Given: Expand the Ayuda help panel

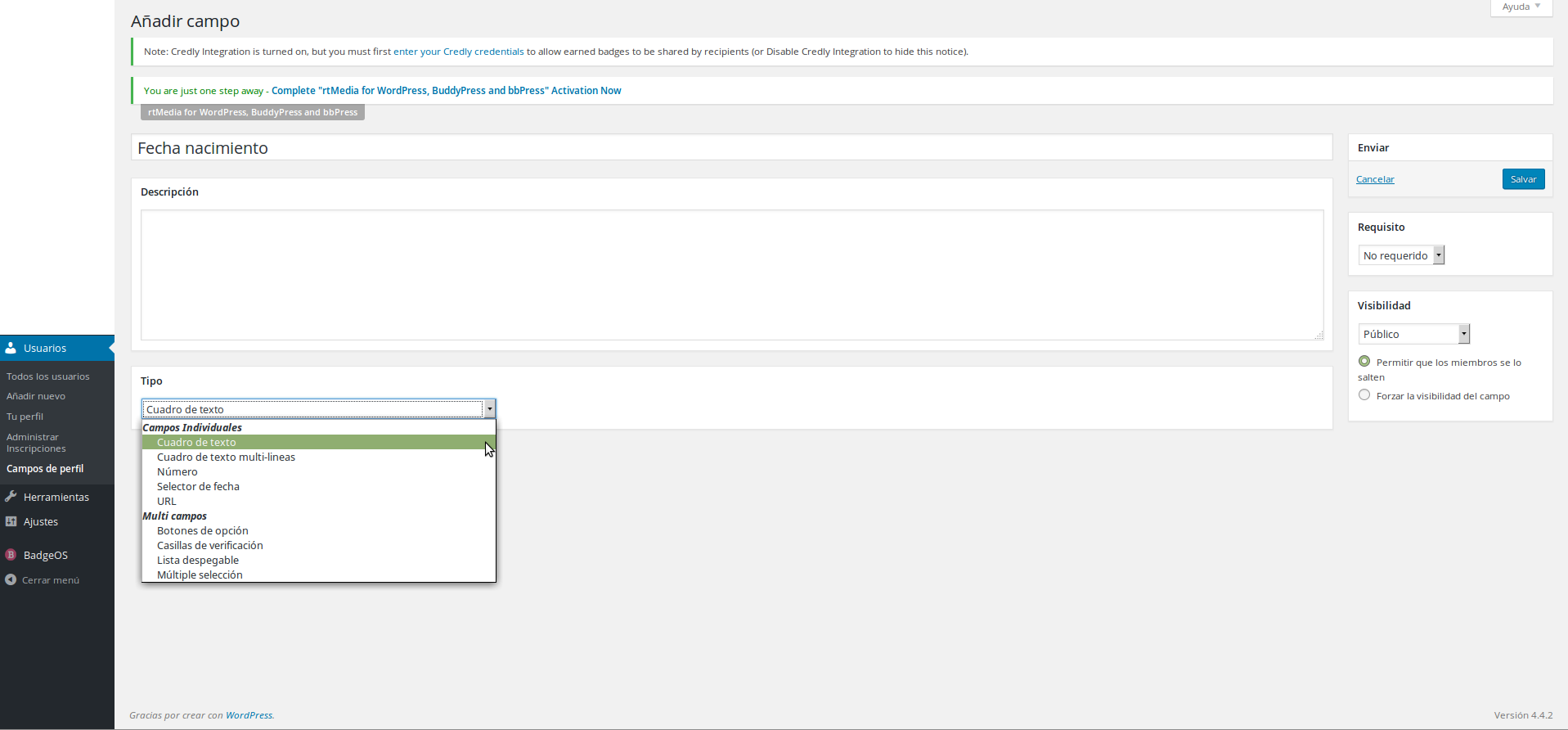Looking at the screenshot, I should pyautogui.click(x=1521, y=7).
